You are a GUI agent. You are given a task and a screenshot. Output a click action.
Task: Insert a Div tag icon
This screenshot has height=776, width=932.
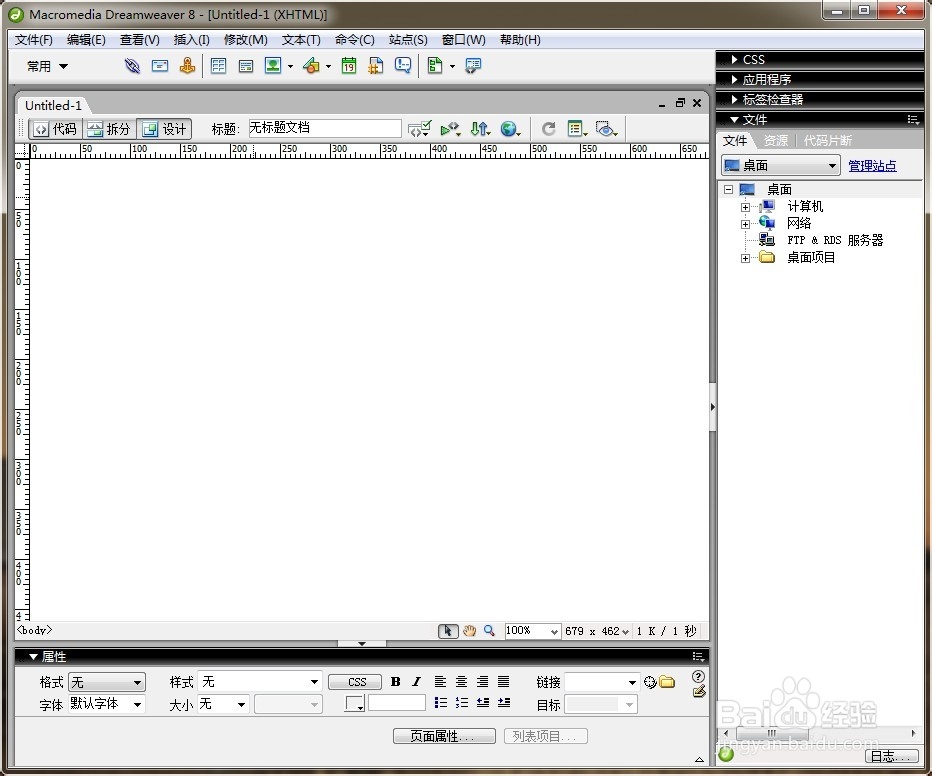245,66
